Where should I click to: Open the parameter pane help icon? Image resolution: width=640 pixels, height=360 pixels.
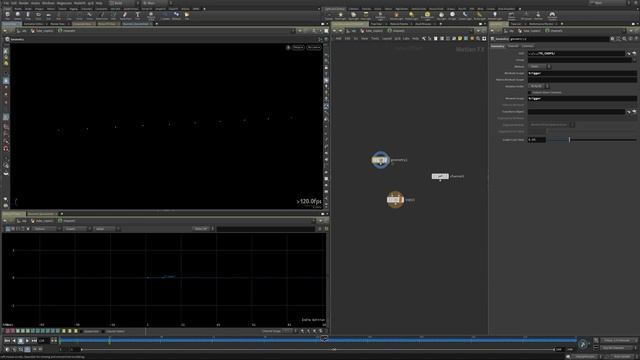click(636, 39)
